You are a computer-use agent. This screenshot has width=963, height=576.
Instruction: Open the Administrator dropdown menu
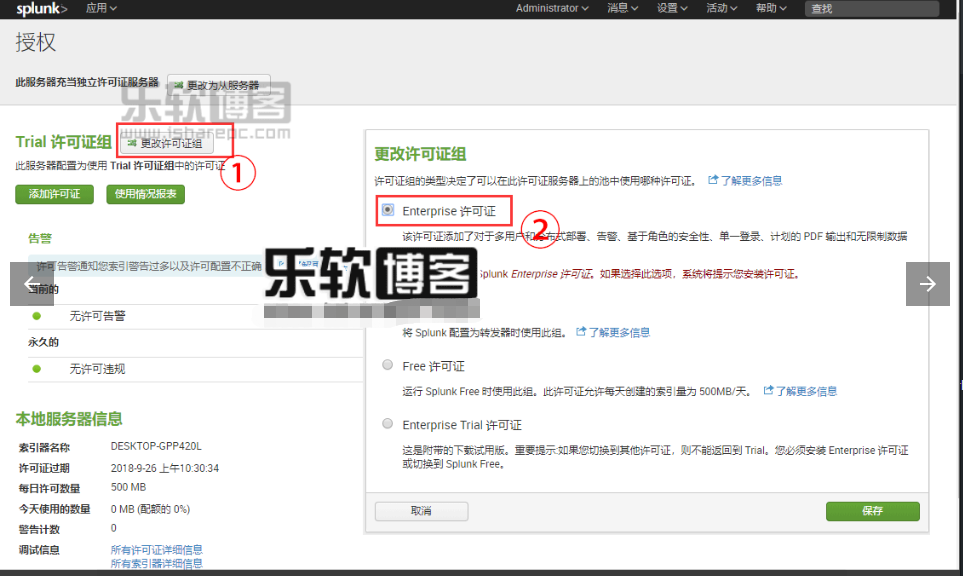tap(552, 8)
